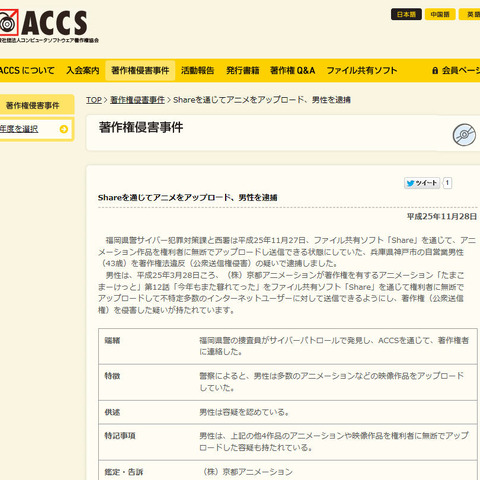Screen dimensions: 480x480
Task: Switch language to 中国語
Action: 440,14
